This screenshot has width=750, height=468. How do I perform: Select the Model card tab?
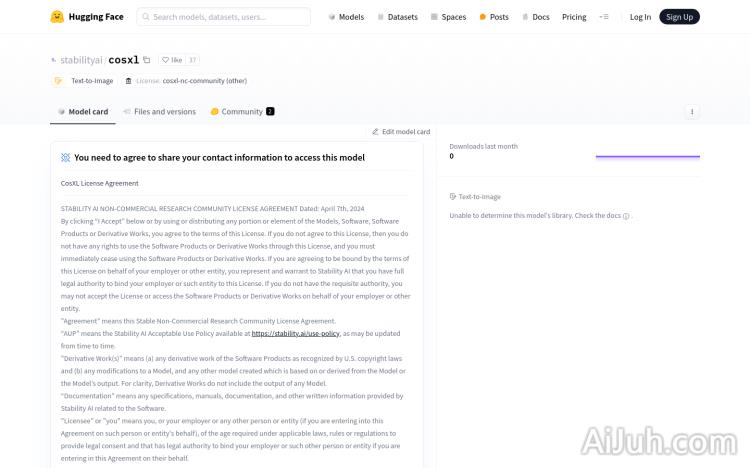tap(83, 112)
